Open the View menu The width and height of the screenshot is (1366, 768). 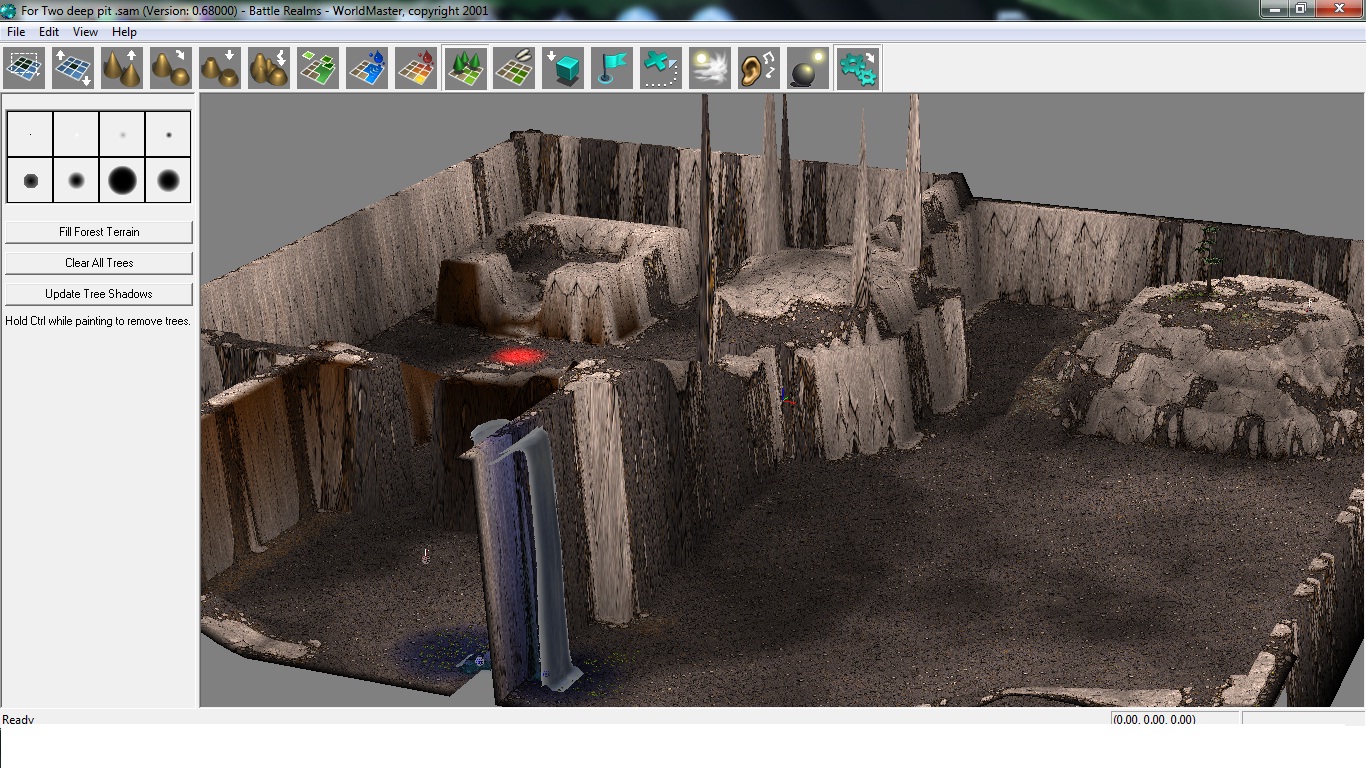pyautogui.click(x=85, y=32)
